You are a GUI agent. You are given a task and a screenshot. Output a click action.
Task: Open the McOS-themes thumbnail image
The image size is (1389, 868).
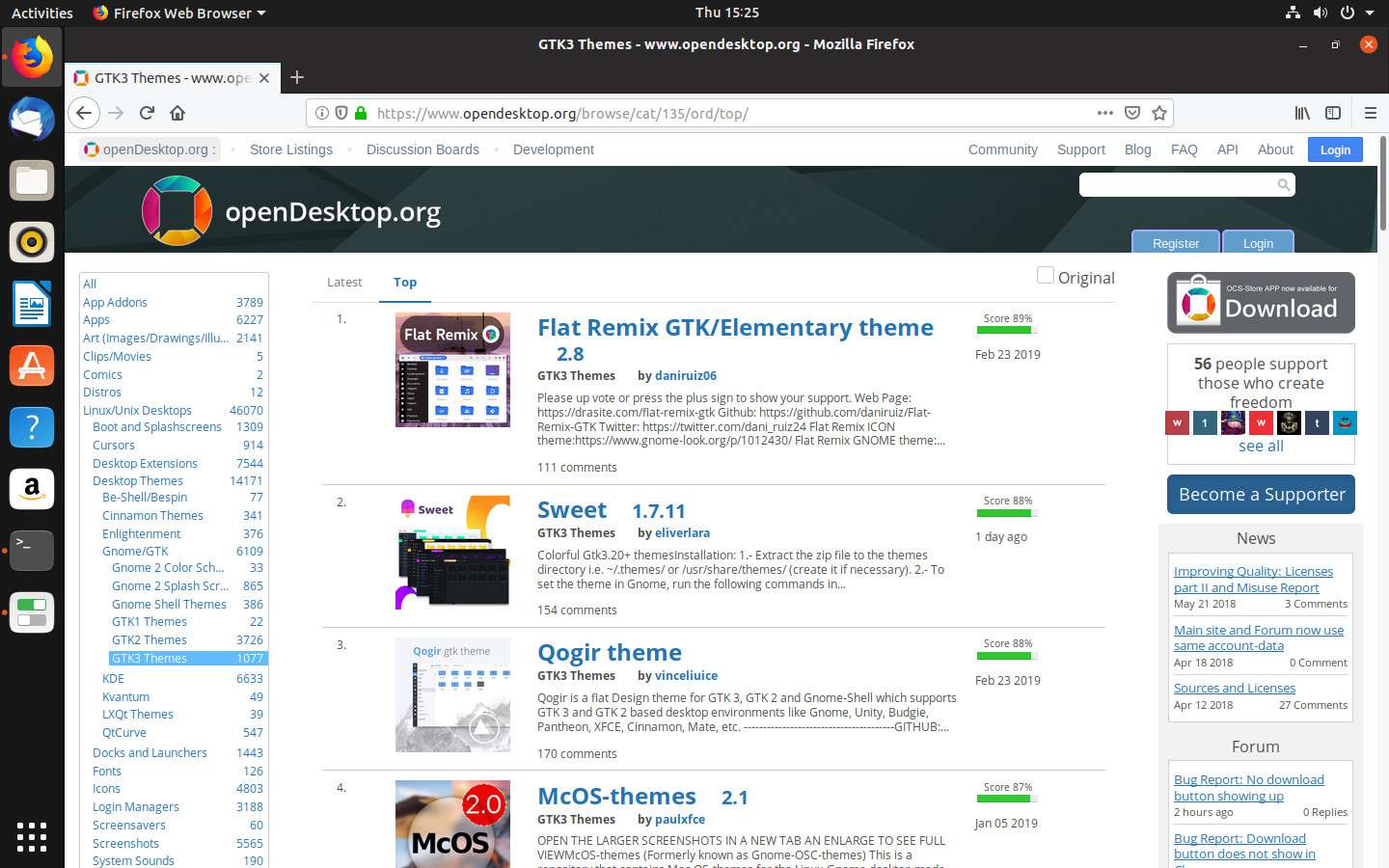click(452, 824)
